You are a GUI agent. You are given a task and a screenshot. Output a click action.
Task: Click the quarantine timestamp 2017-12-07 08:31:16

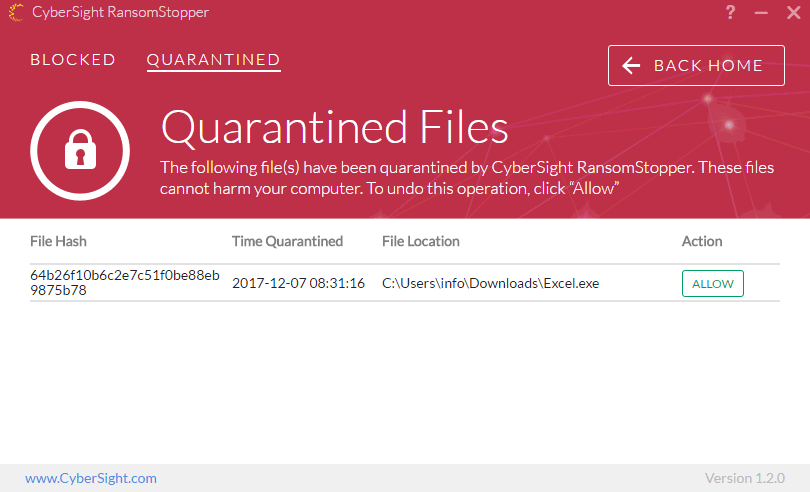point(298,283)
